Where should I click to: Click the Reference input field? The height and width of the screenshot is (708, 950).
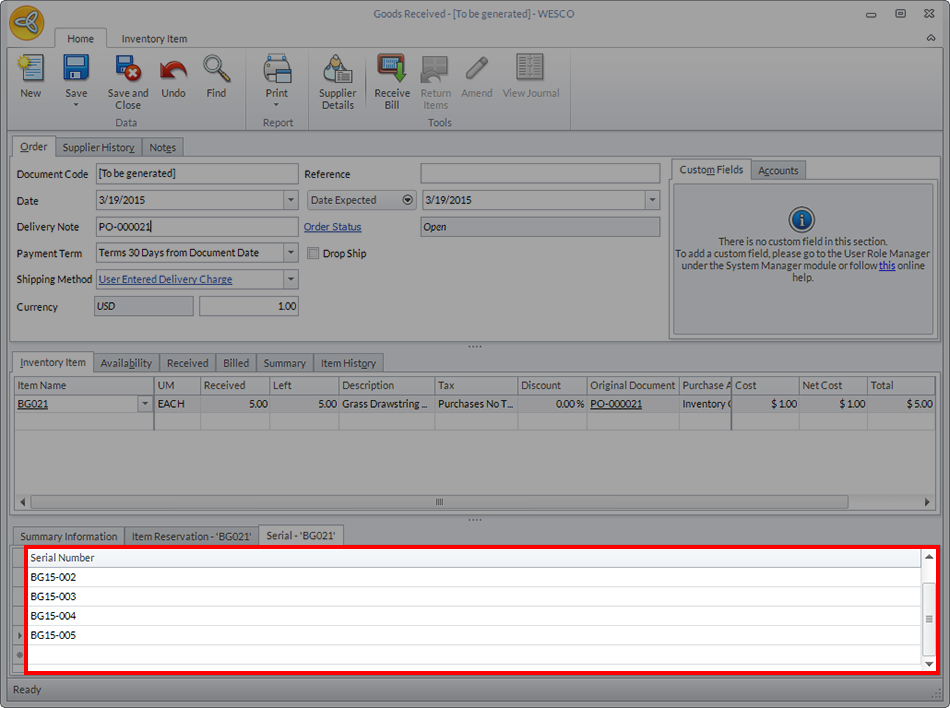tap(540, 174)
